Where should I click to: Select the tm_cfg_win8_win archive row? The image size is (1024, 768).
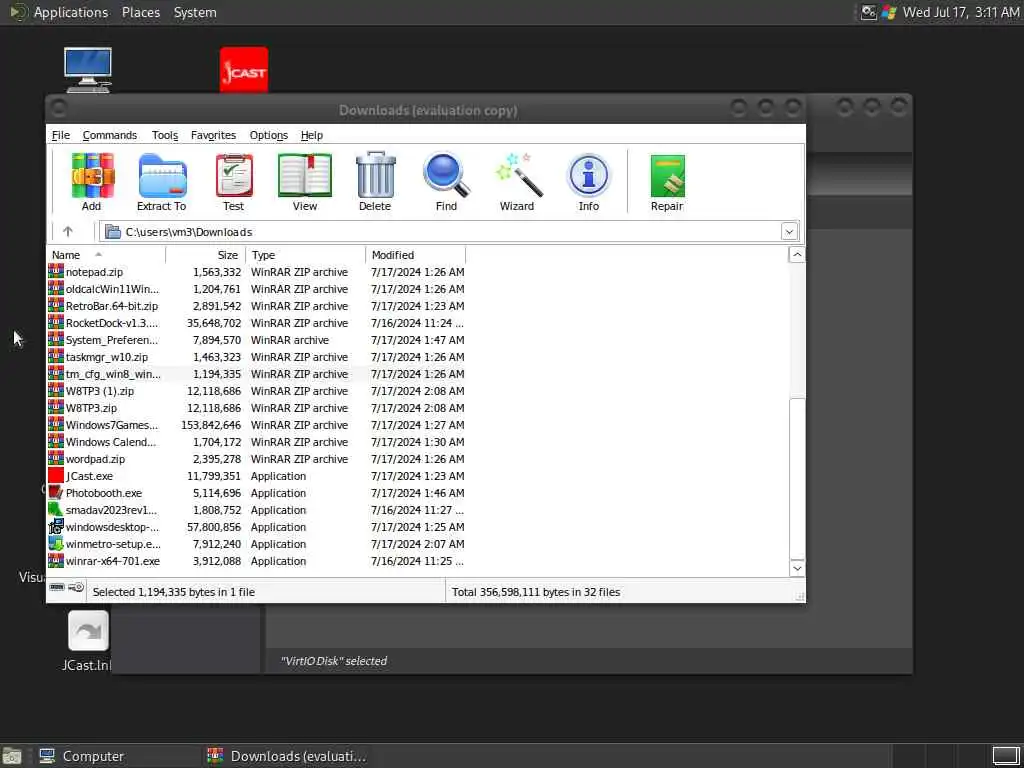tap(256, 374)
